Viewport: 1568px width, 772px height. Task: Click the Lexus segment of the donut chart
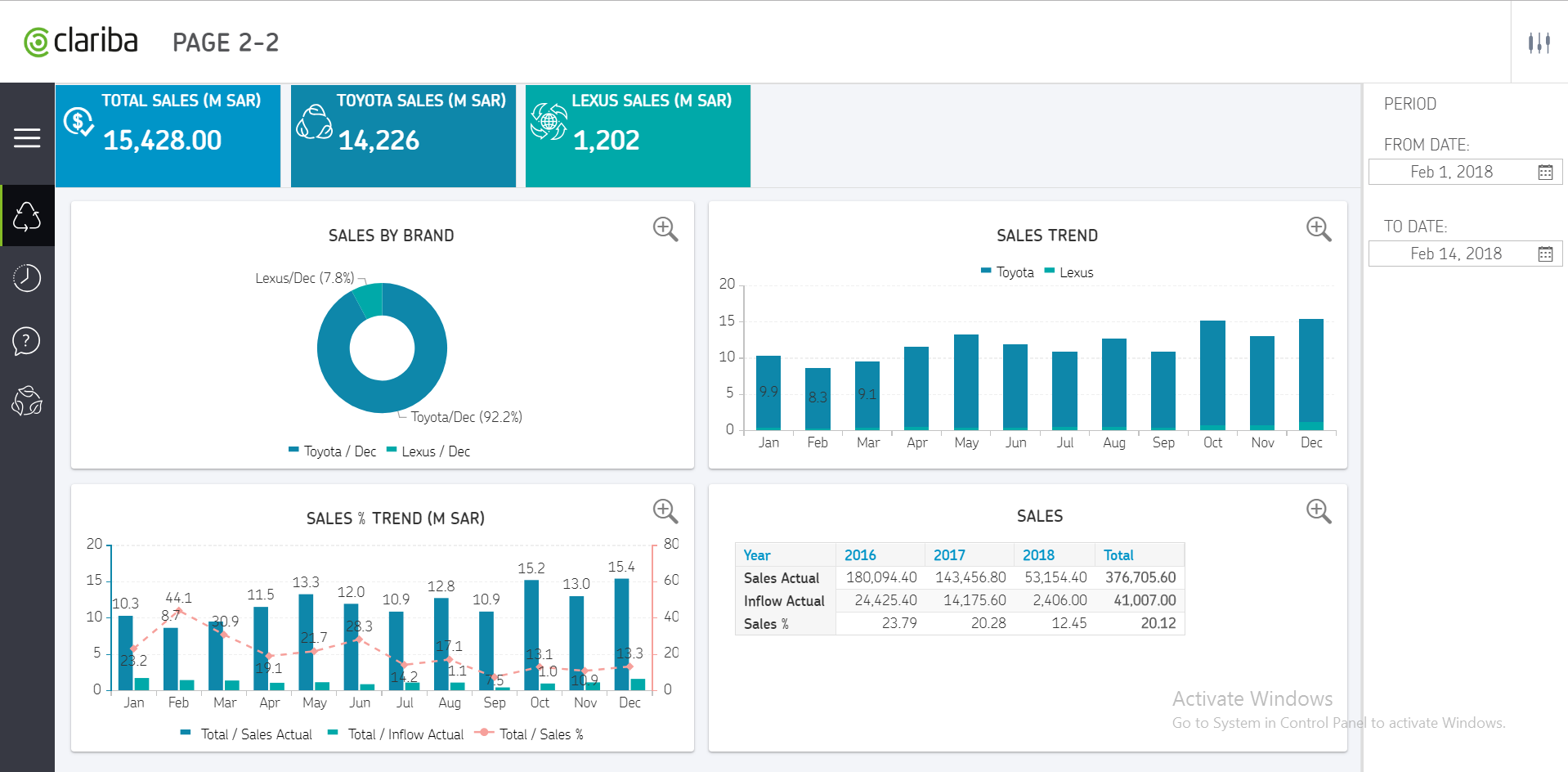click(370, 299)
